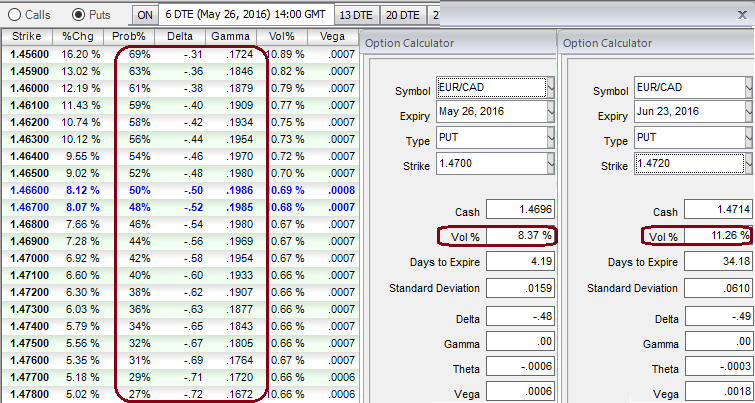
Task: Switch to the ON expiry tab
Action: point(145,15)
